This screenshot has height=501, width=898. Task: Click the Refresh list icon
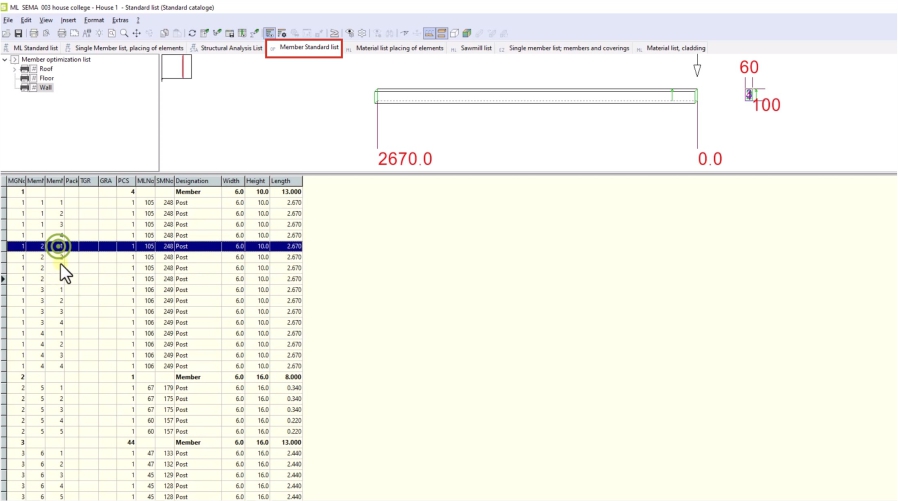click(191, 33)
